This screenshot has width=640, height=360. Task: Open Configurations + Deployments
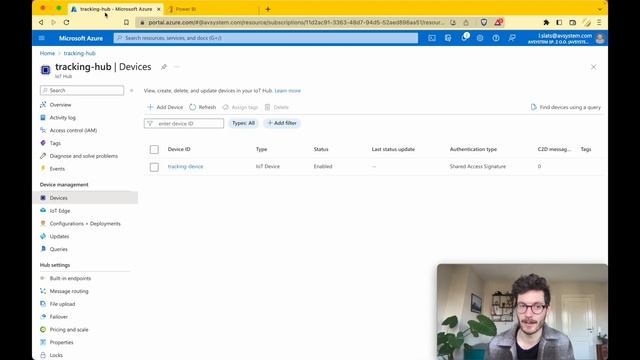pyautogui.click(x=85, y=224)
